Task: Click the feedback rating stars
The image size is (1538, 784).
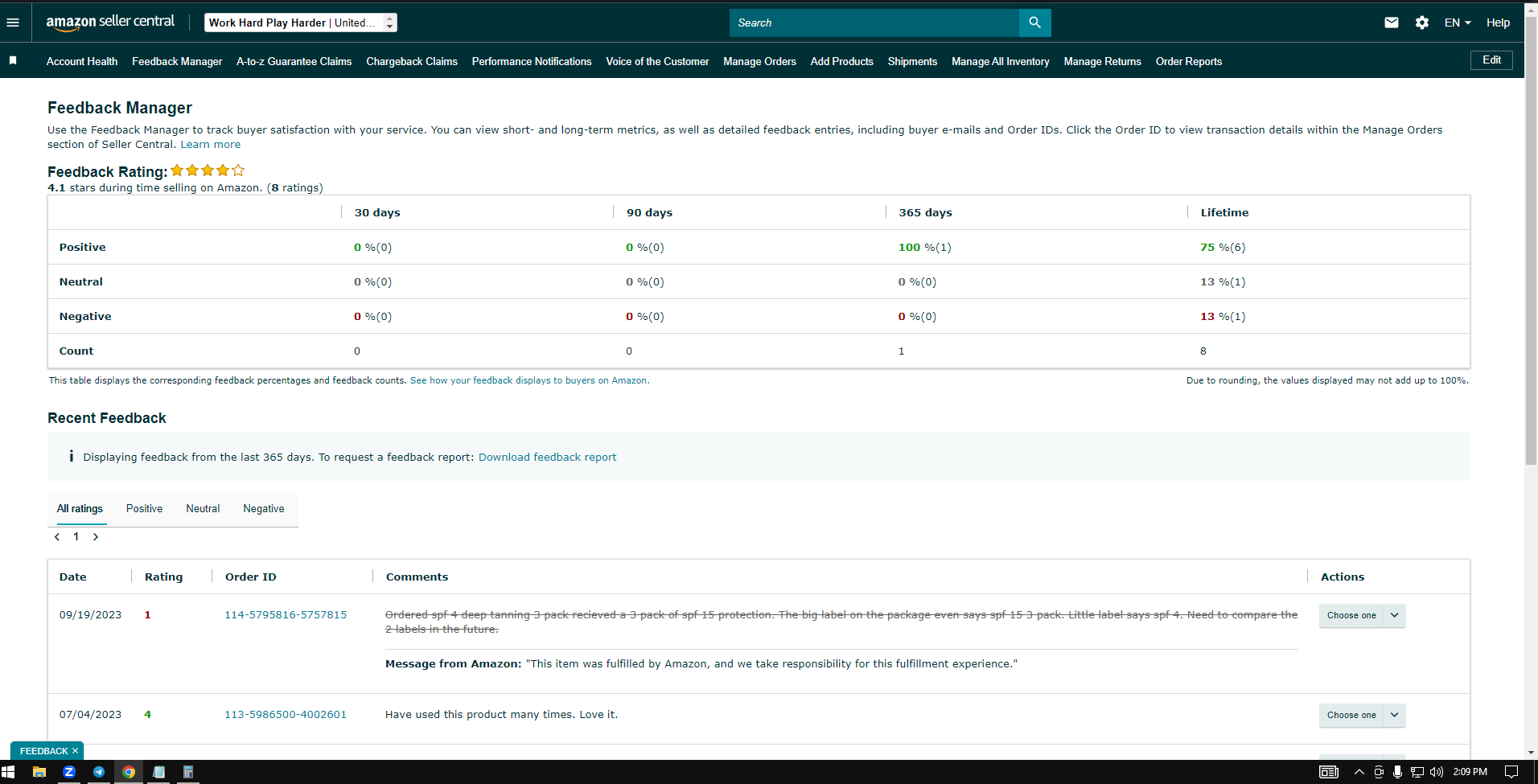Action: pyautogui.click(x=208, y=170)
